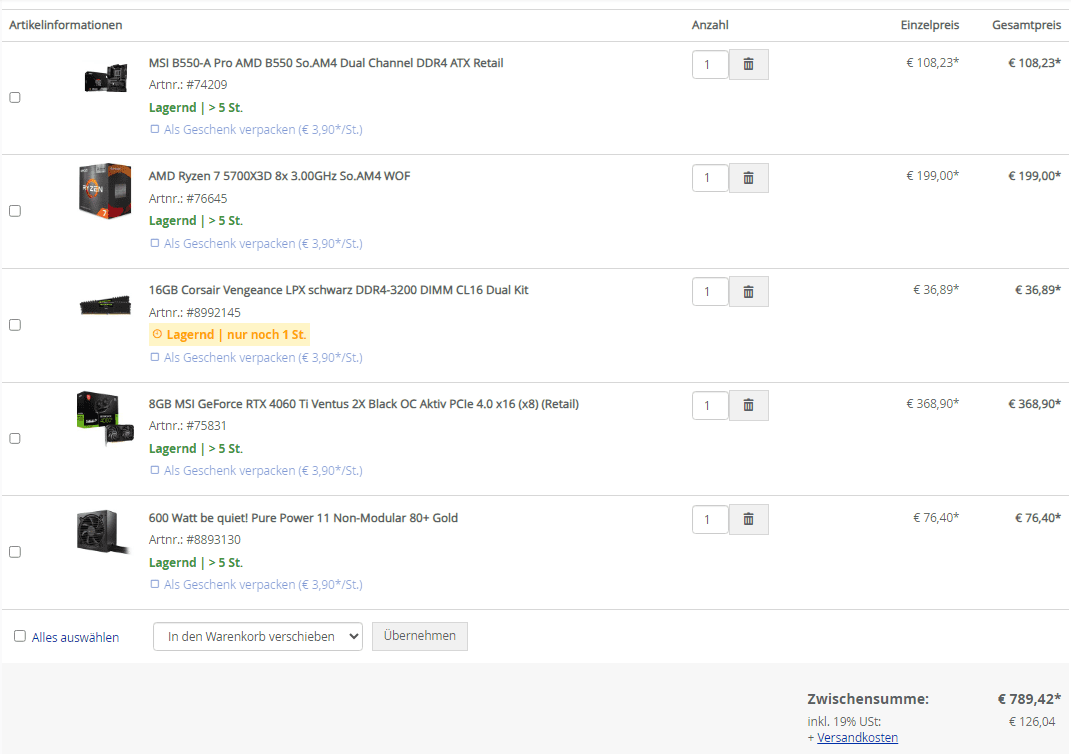The image size is (1071, 754).
Task: Click the article number #74209
Action: click(x=206, y=85)
